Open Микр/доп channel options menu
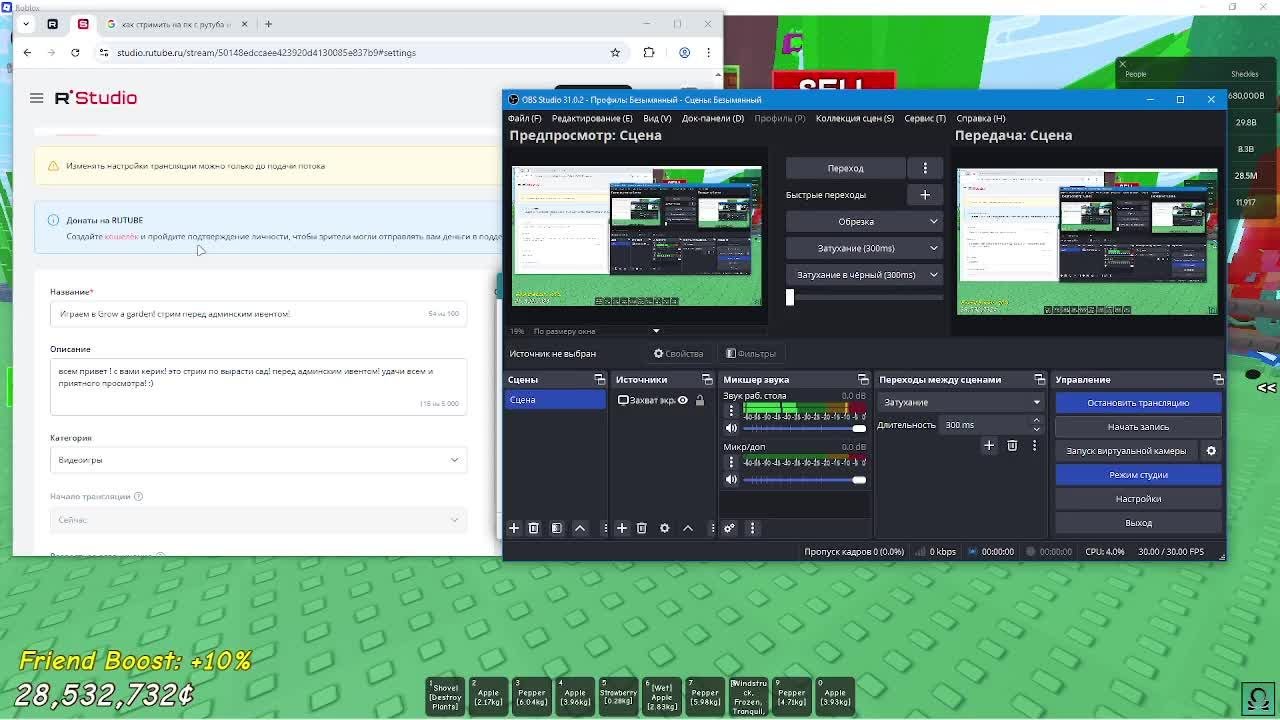This screenshot has width=1280, height=720. click(731, 462)
